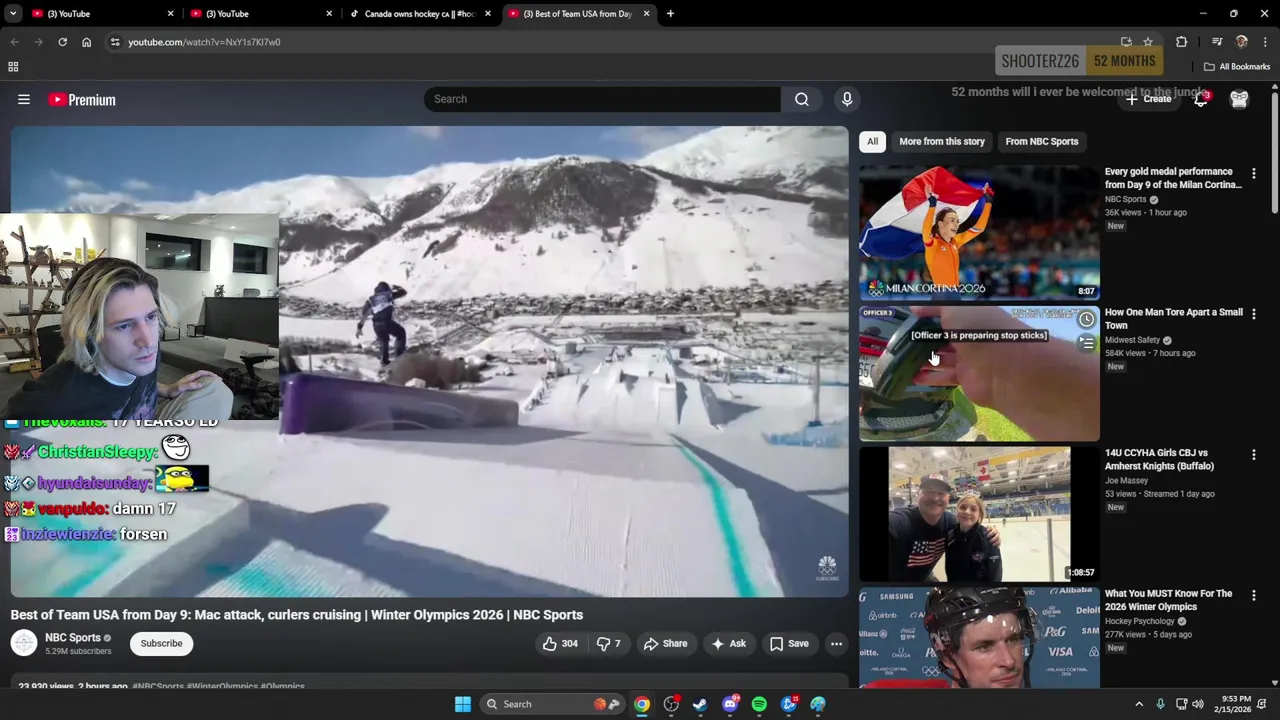This screenshot has height=720, width=1280.
Task: Go back in browser history
Action: pyautogui.click(x=14, y=42)
